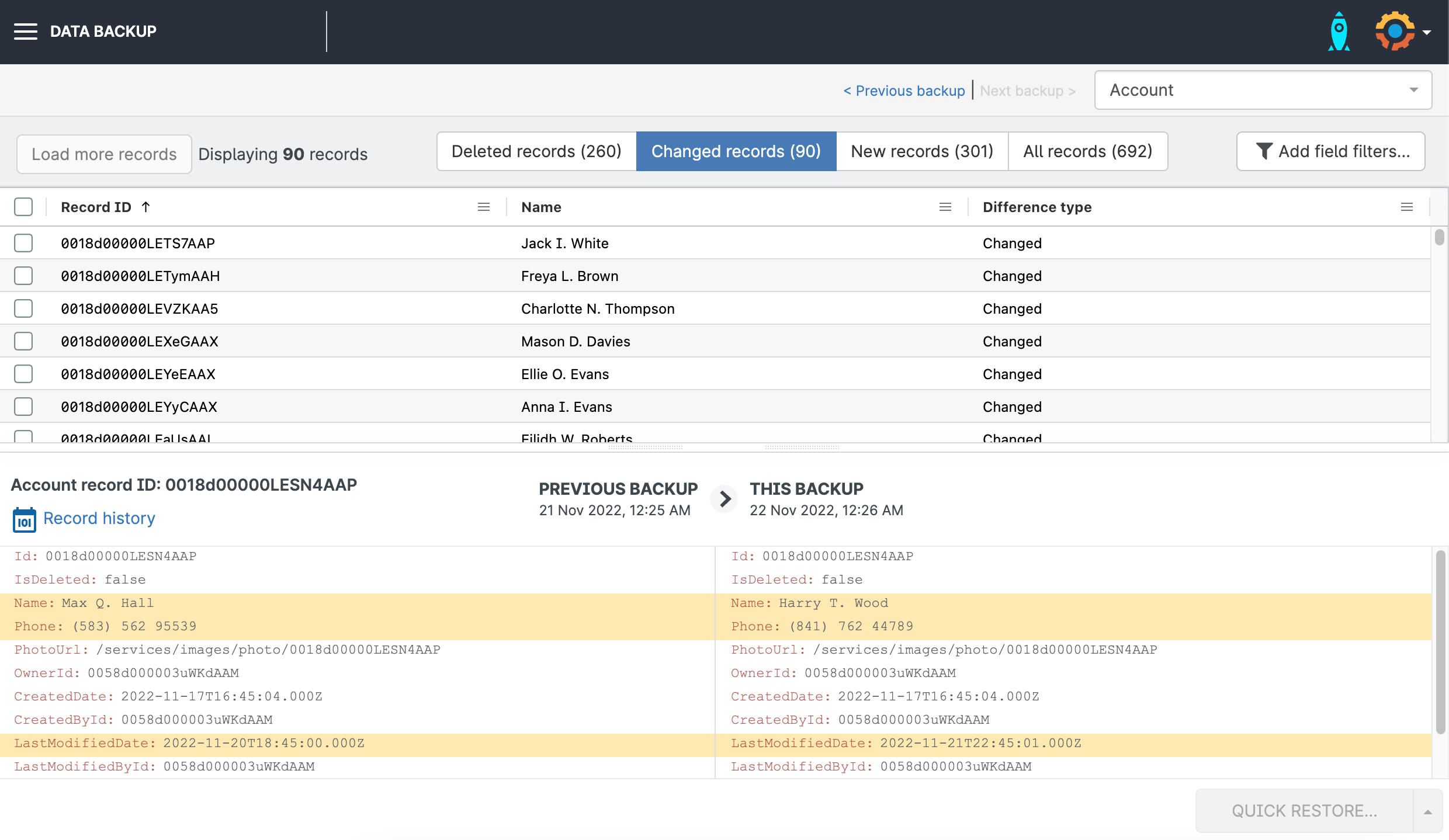
Task: Click the Record history calendar icon
Action: pos(25,519)
